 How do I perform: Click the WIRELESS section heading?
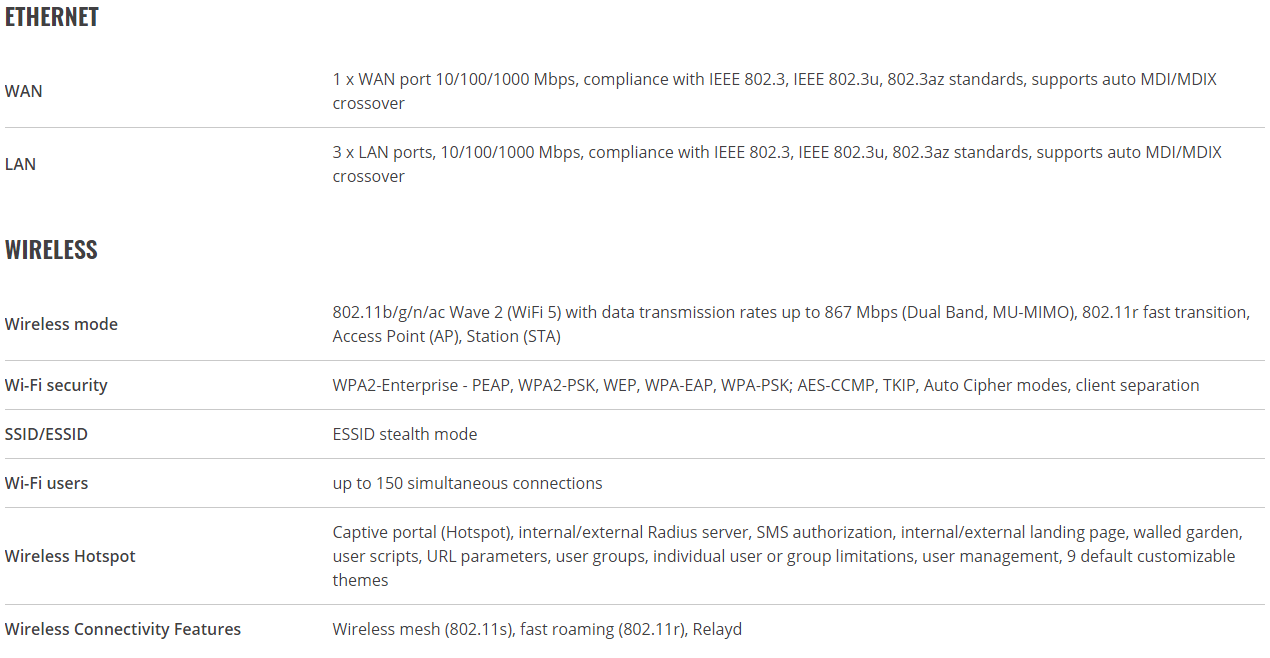(51, 250)
